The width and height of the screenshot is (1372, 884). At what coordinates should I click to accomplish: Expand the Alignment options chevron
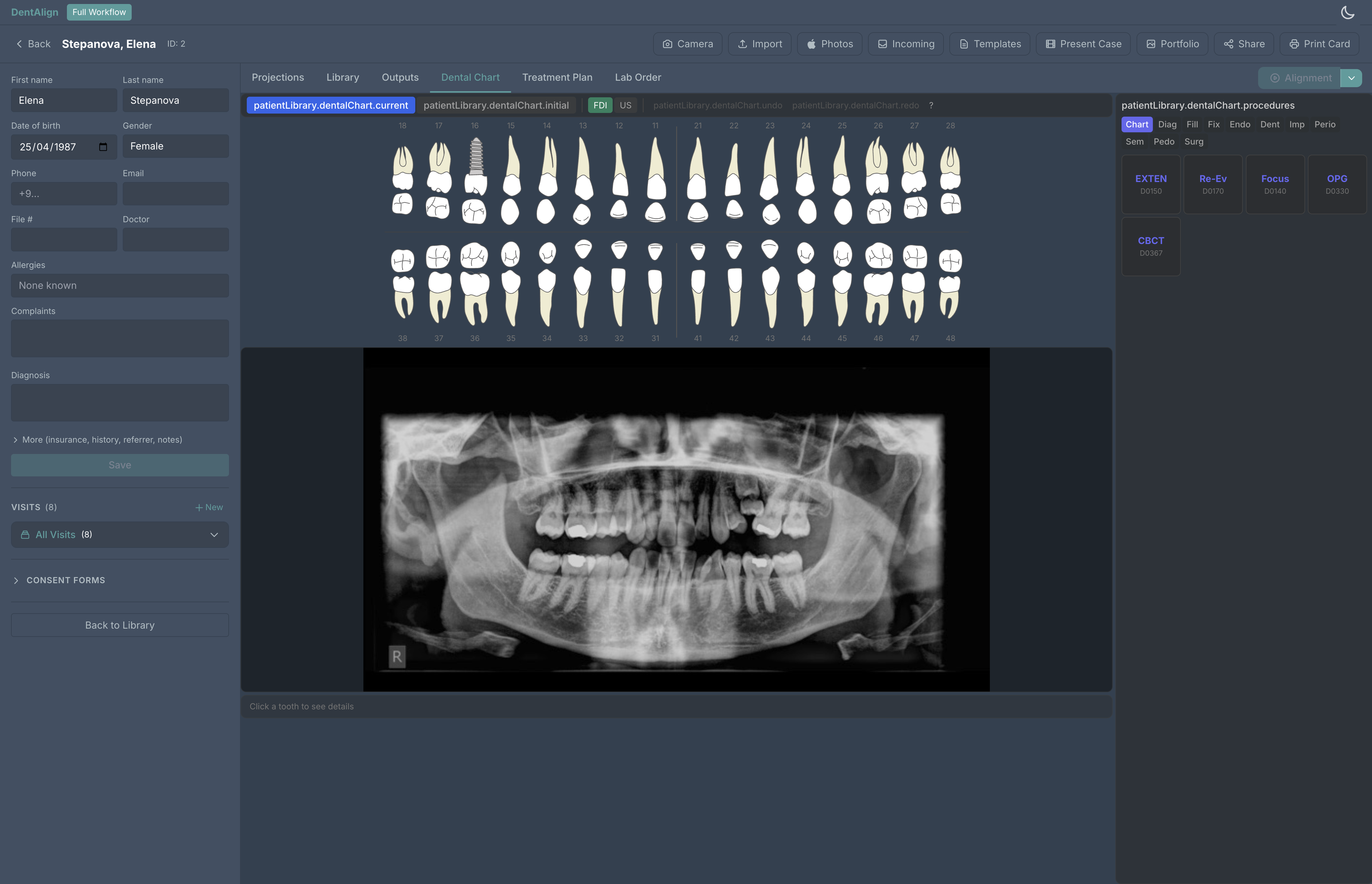pos(1351,77)
